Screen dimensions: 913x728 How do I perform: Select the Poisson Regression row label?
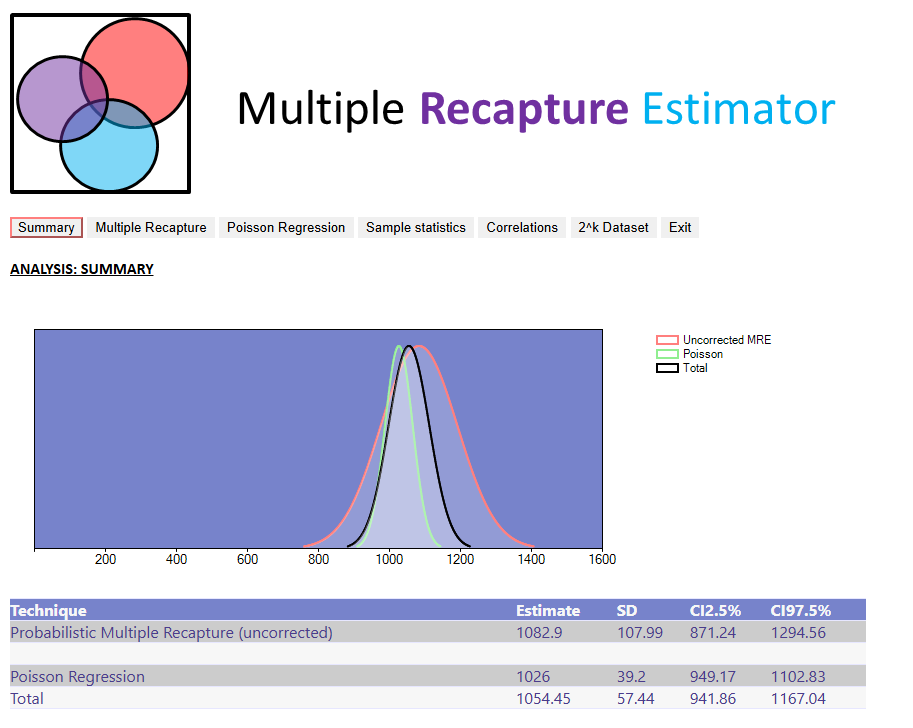coord(77,677)
